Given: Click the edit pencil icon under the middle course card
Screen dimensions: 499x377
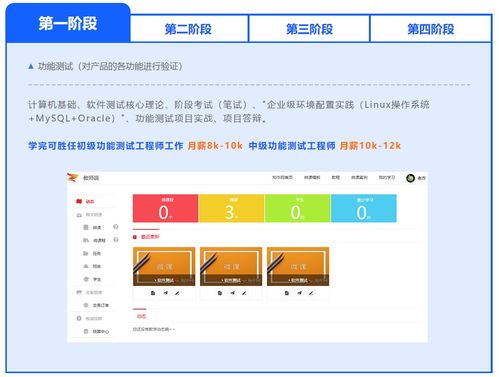Looking at the screenshot, I should click(244, 293).
